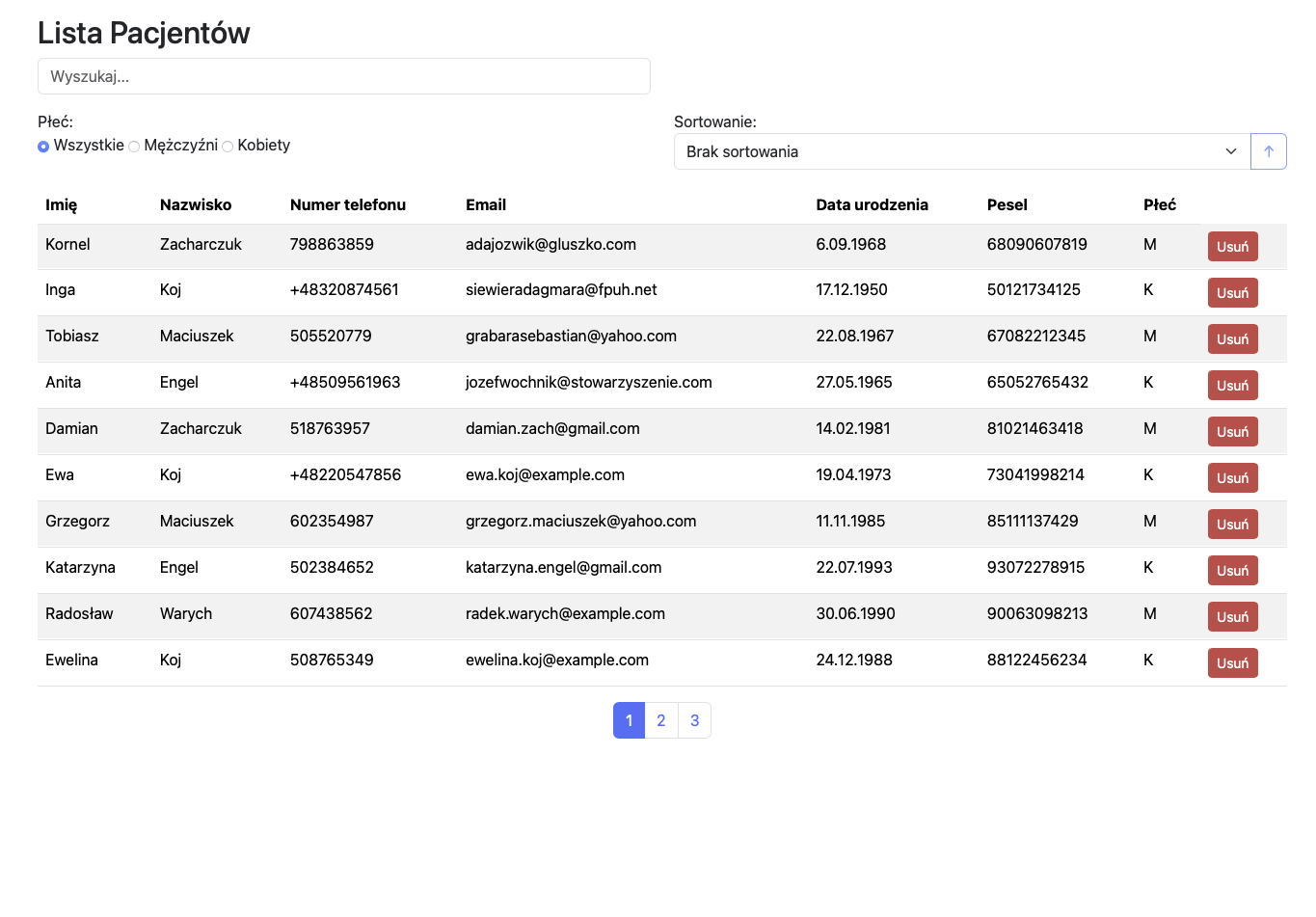Click the Płeć column header

coord(1160,204)
